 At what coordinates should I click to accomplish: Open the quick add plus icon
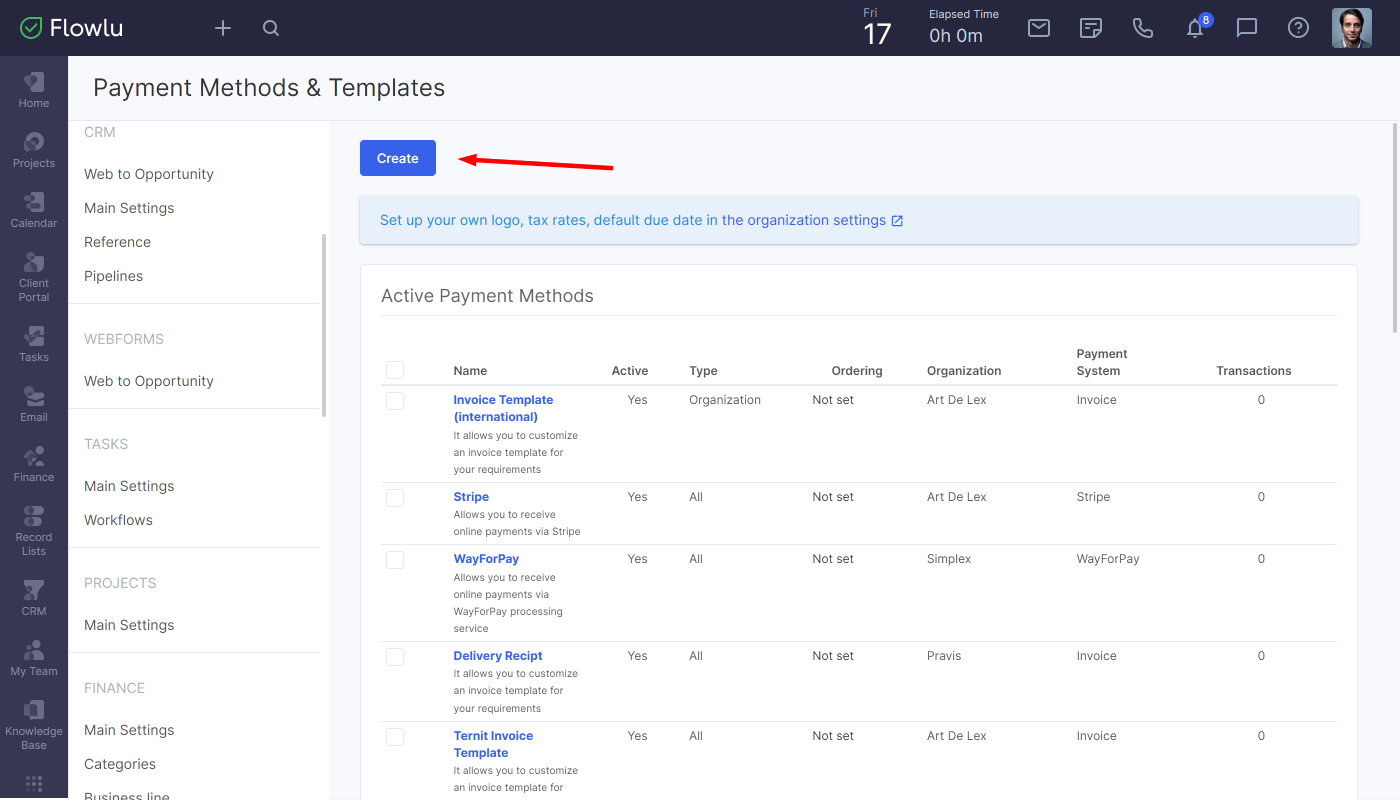tap(223, 28)
